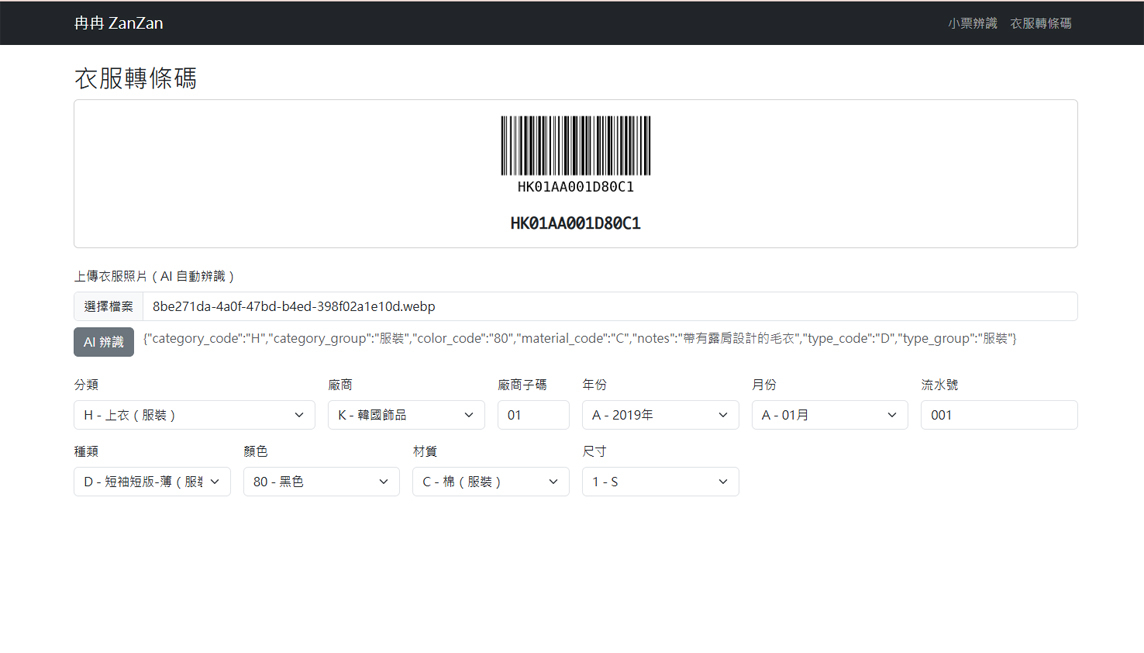Open the 材質 dropdown showing C - 棉

point(490,482)
